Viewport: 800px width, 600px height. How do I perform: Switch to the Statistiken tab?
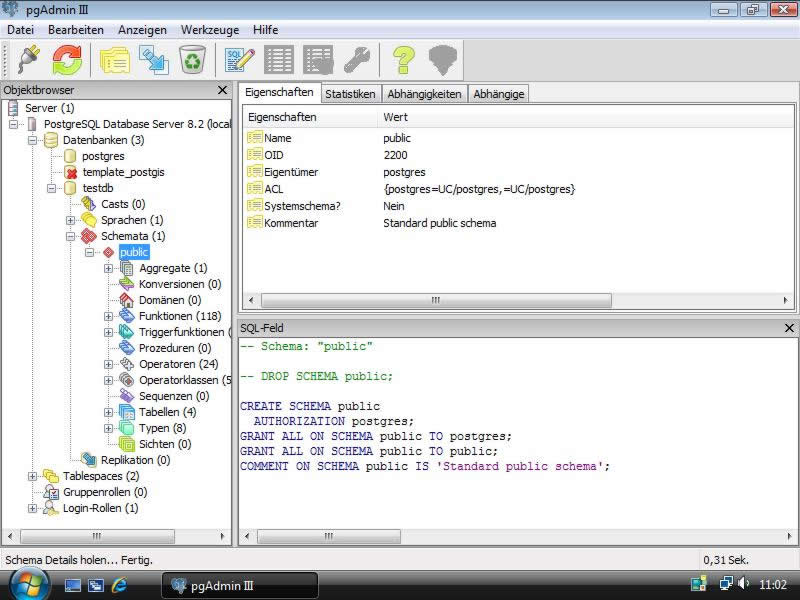tap(350, 94)
